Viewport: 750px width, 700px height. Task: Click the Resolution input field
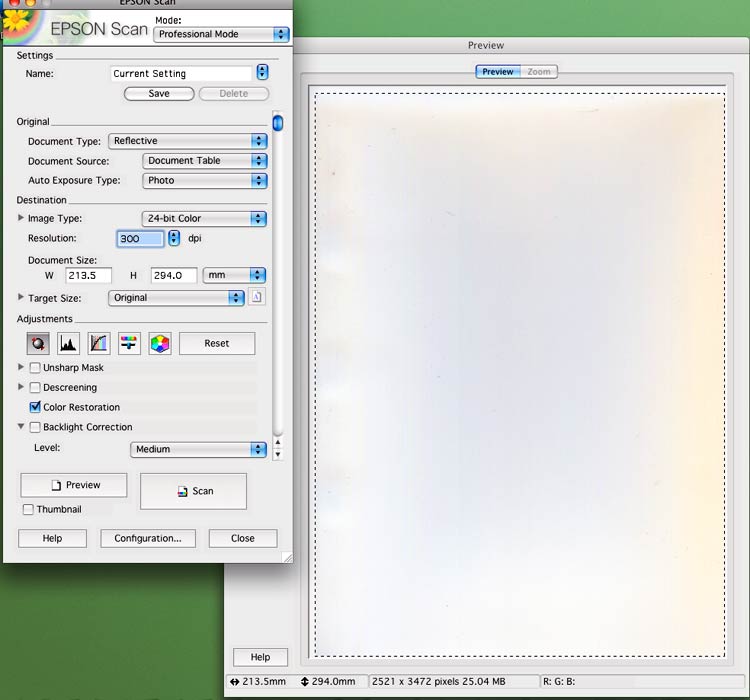(x=140, y=239)
